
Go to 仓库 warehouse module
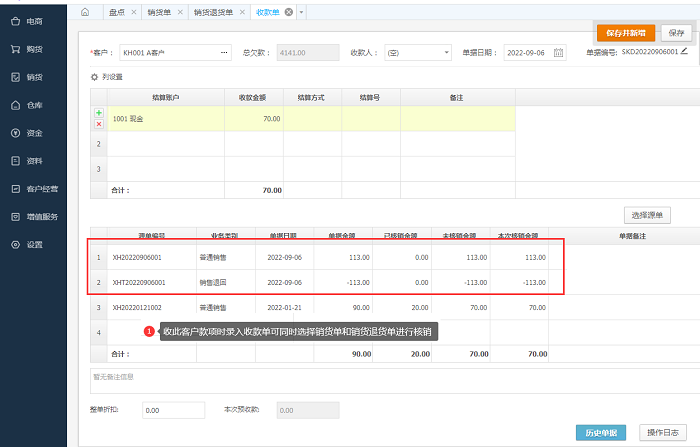33,104
